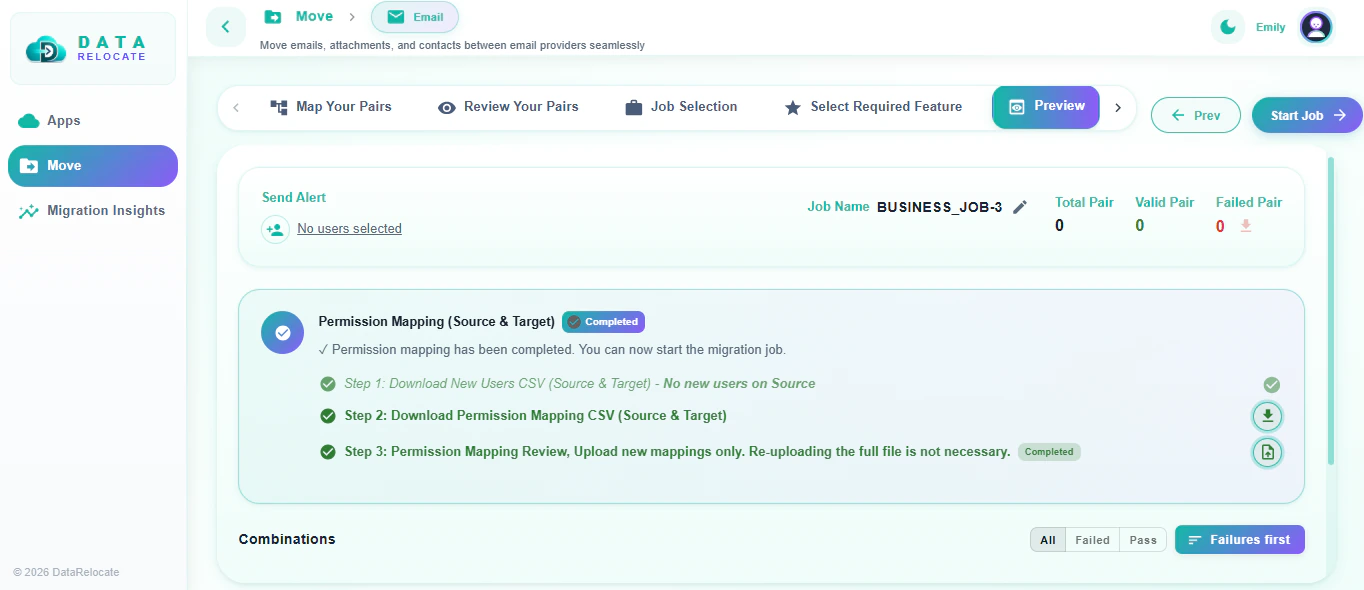Viewport: 1364px width, 590px height.
Task: Click the add user alert icon
Action: 275,230
